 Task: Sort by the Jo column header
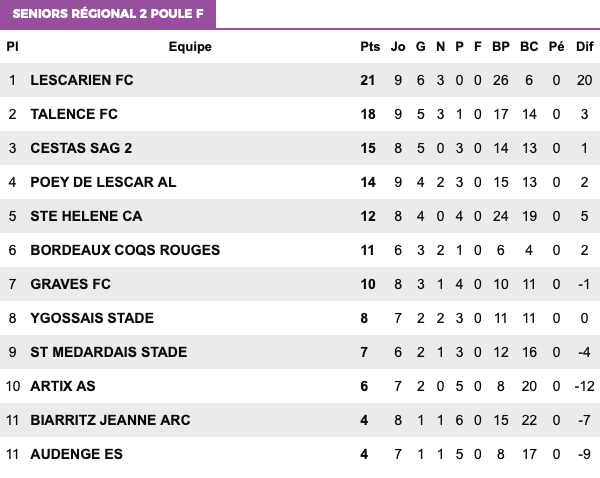(x=398, y=47)
